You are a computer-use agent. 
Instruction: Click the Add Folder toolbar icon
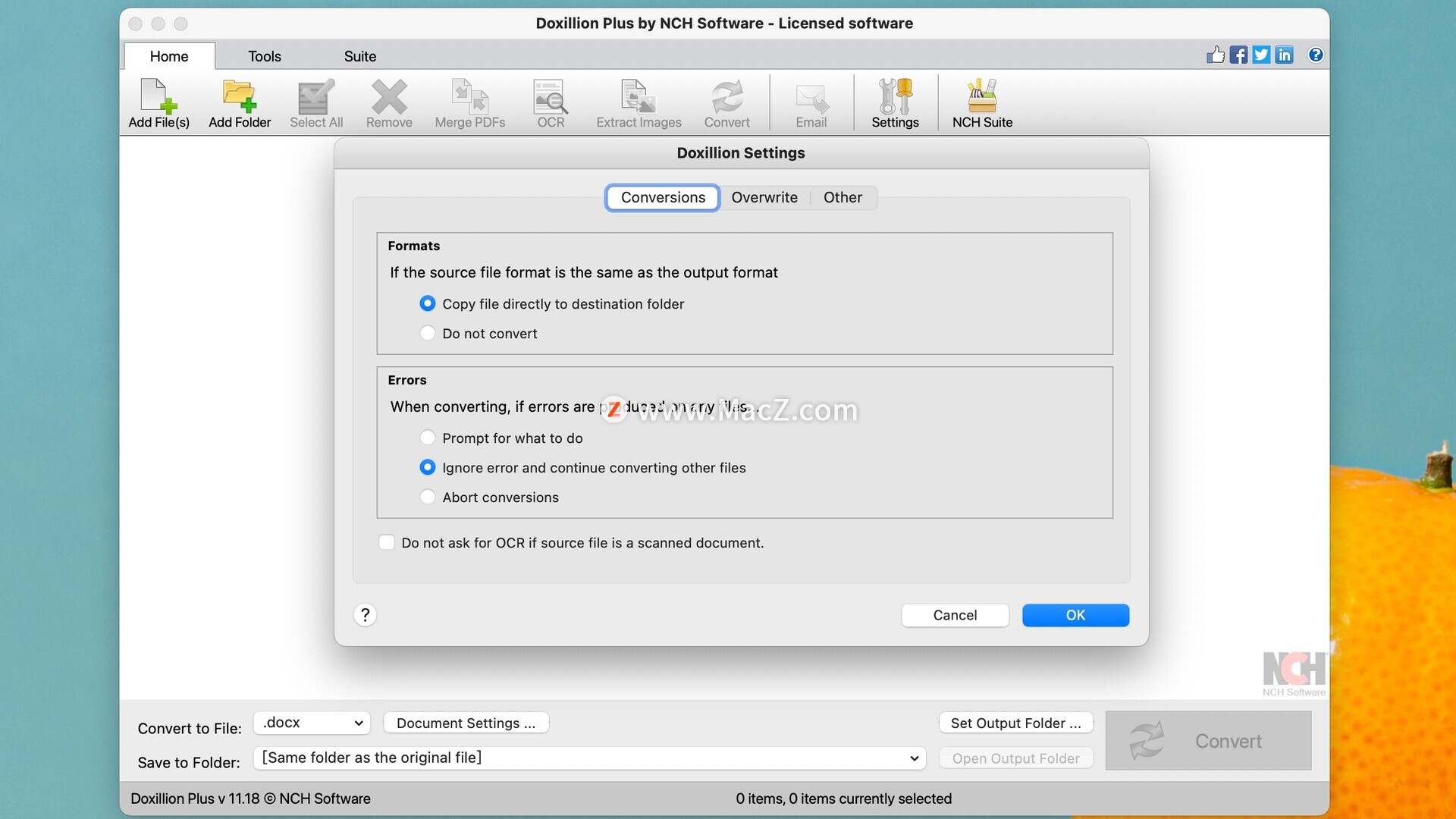(240, 103)
